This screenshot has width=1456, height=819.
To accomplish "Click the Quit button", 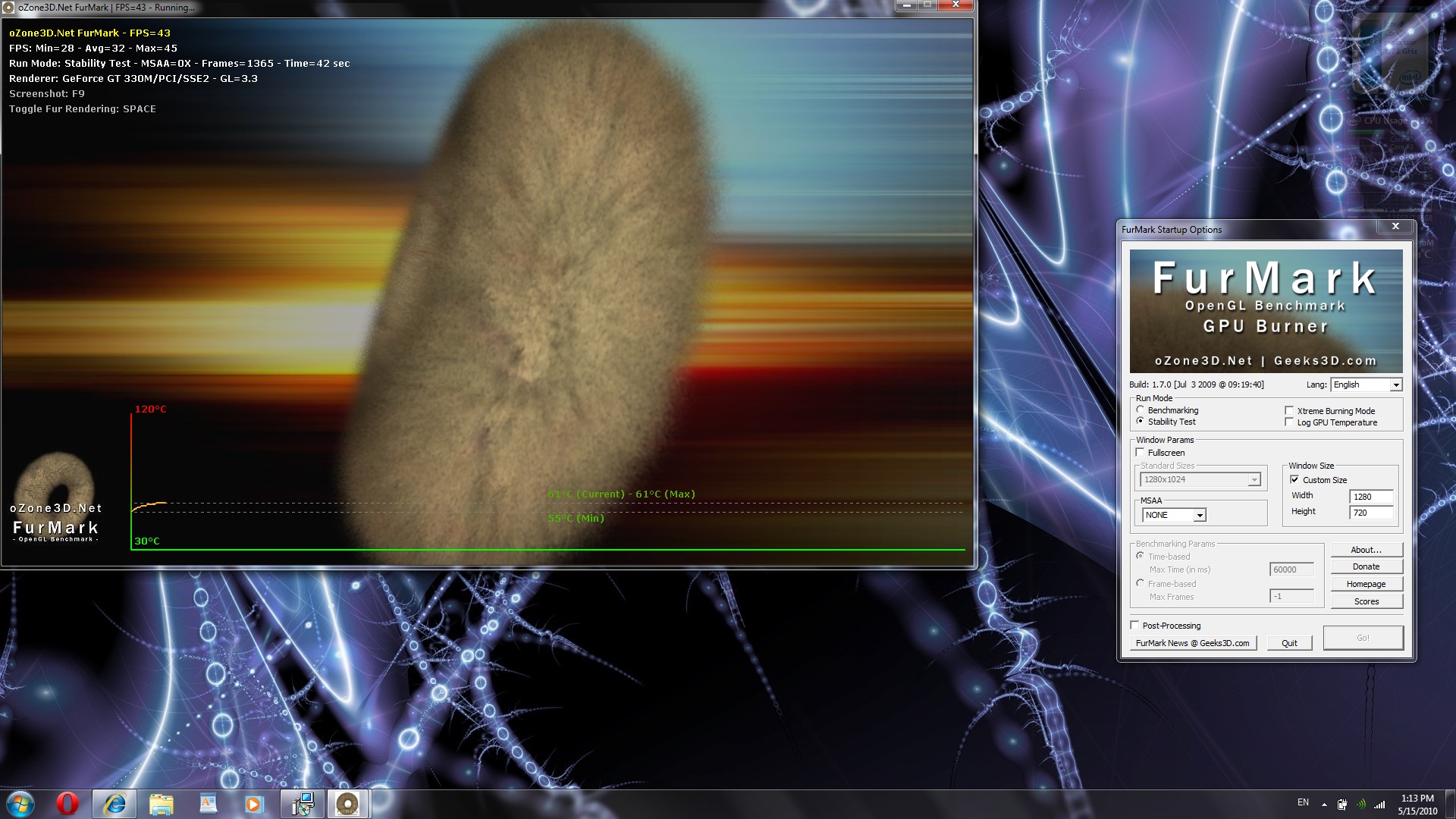I will point(1289,643).
